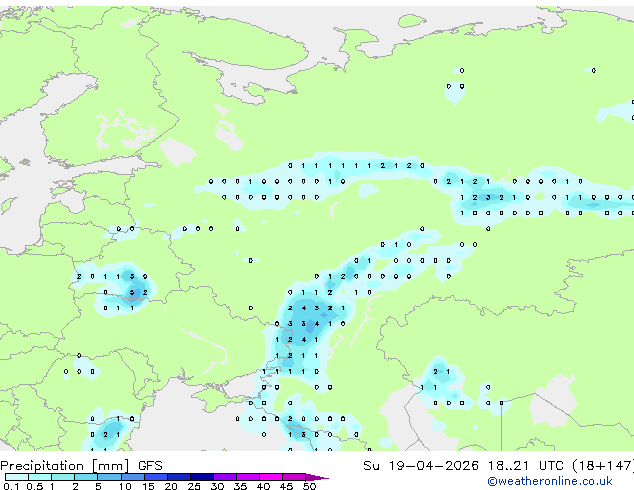Click the '(18+147)' forecast offset text
The image size is (634, 490).
tap(603, 466)
